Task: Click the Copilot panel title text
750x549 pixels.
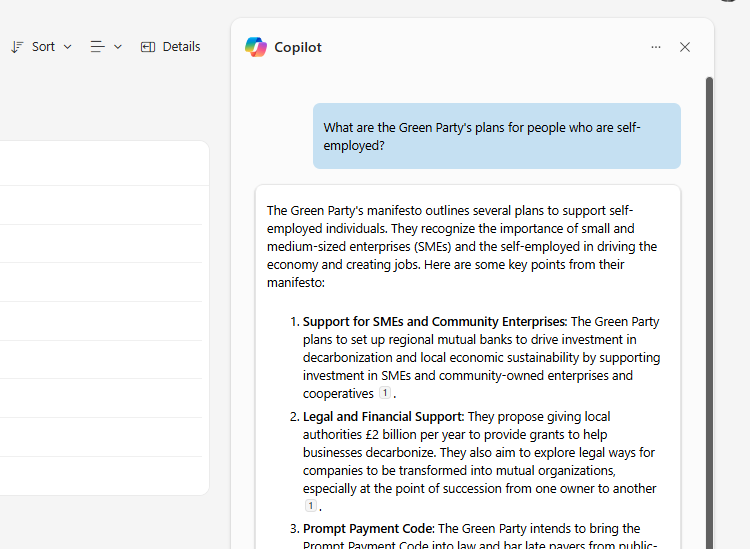Action: (x=298, y=47)
